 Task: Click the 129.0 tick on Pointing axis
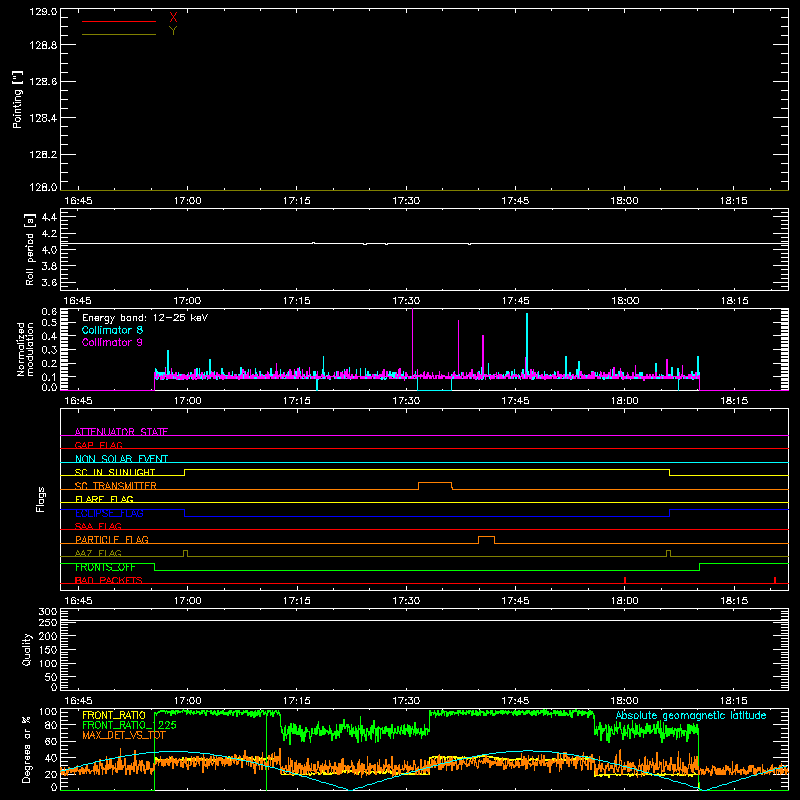click(43, 12)
